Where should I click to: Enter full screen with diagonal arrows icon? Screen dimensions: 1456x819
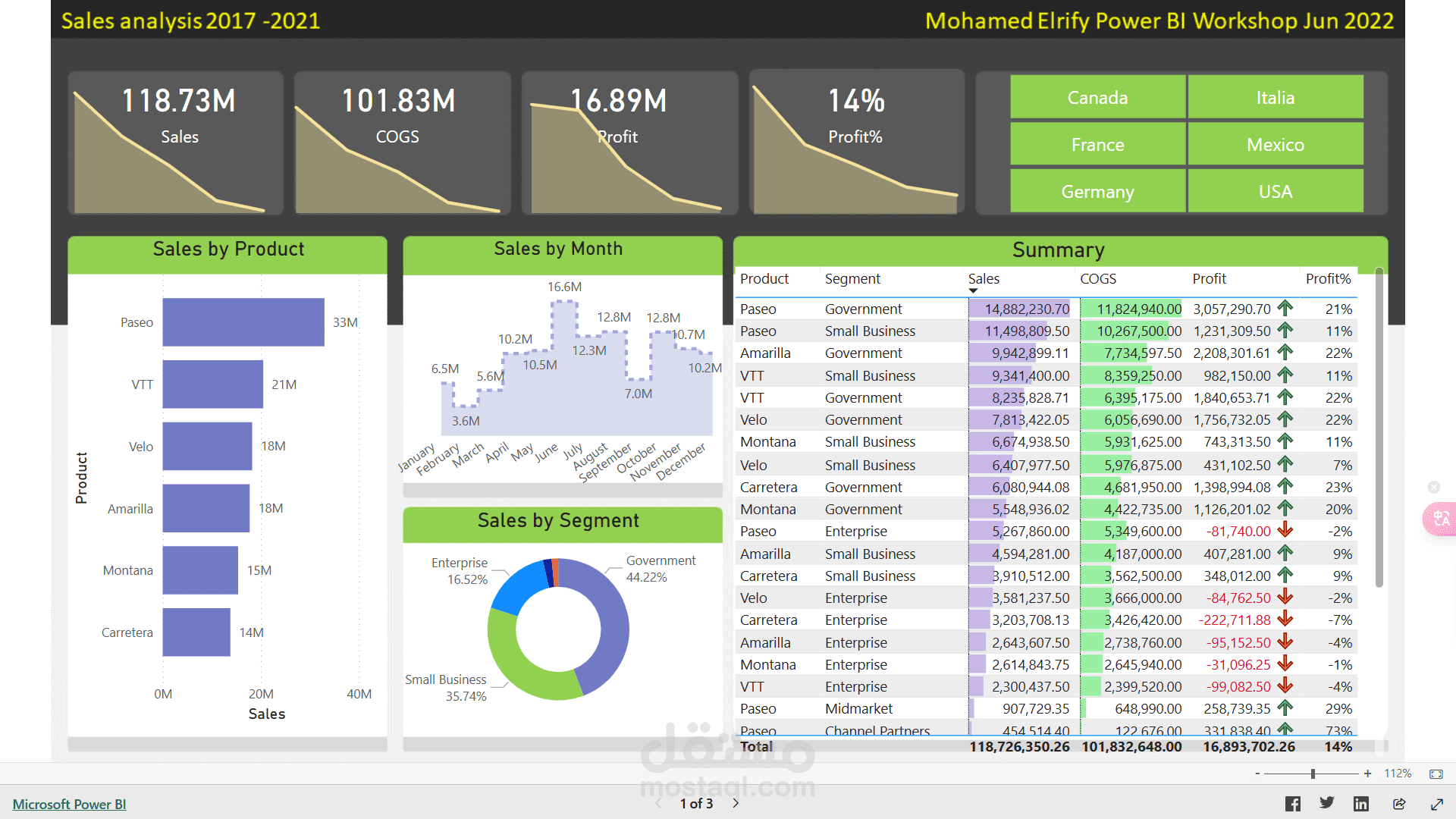[1437, 804]
